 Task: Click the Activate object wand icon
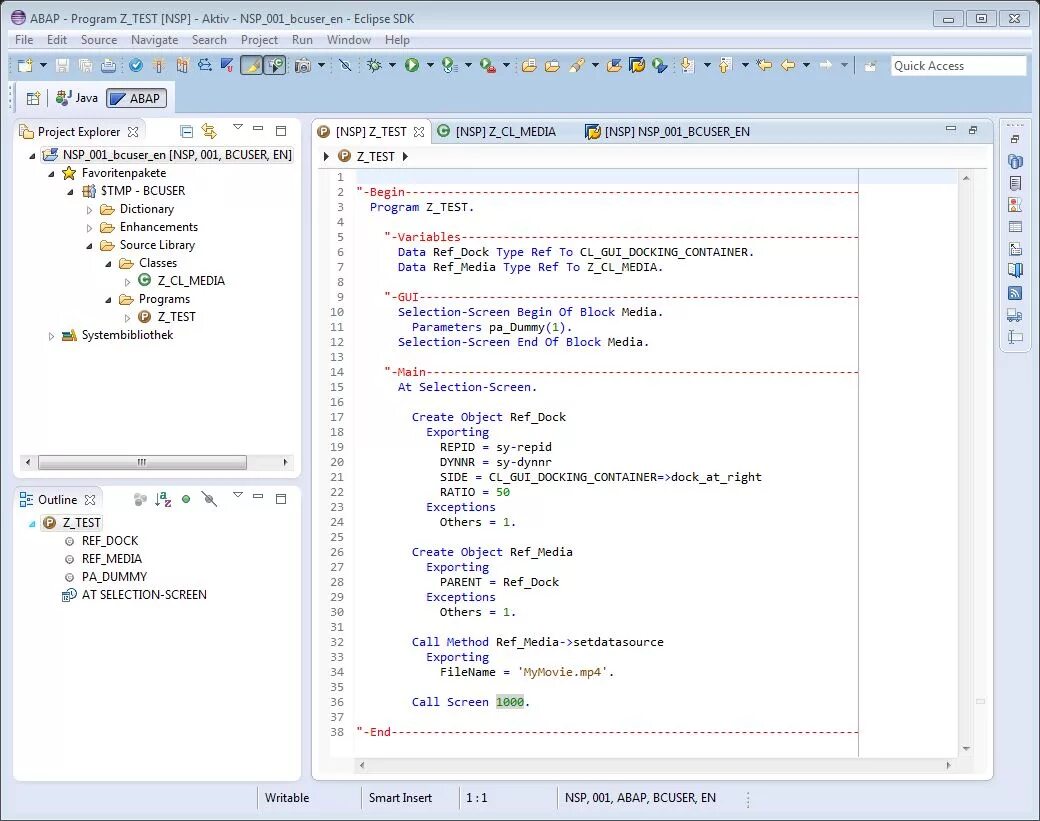point(159,65)
